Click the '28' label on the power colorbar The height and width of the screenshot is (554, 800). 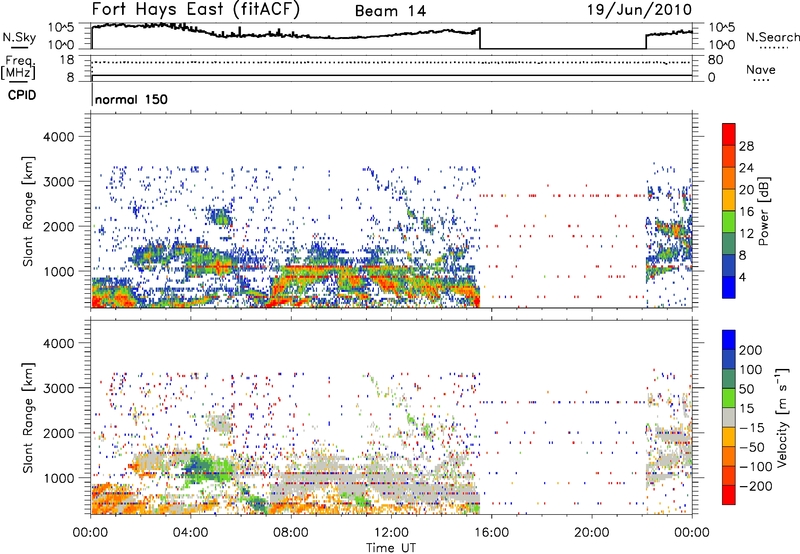pos(746,146)
